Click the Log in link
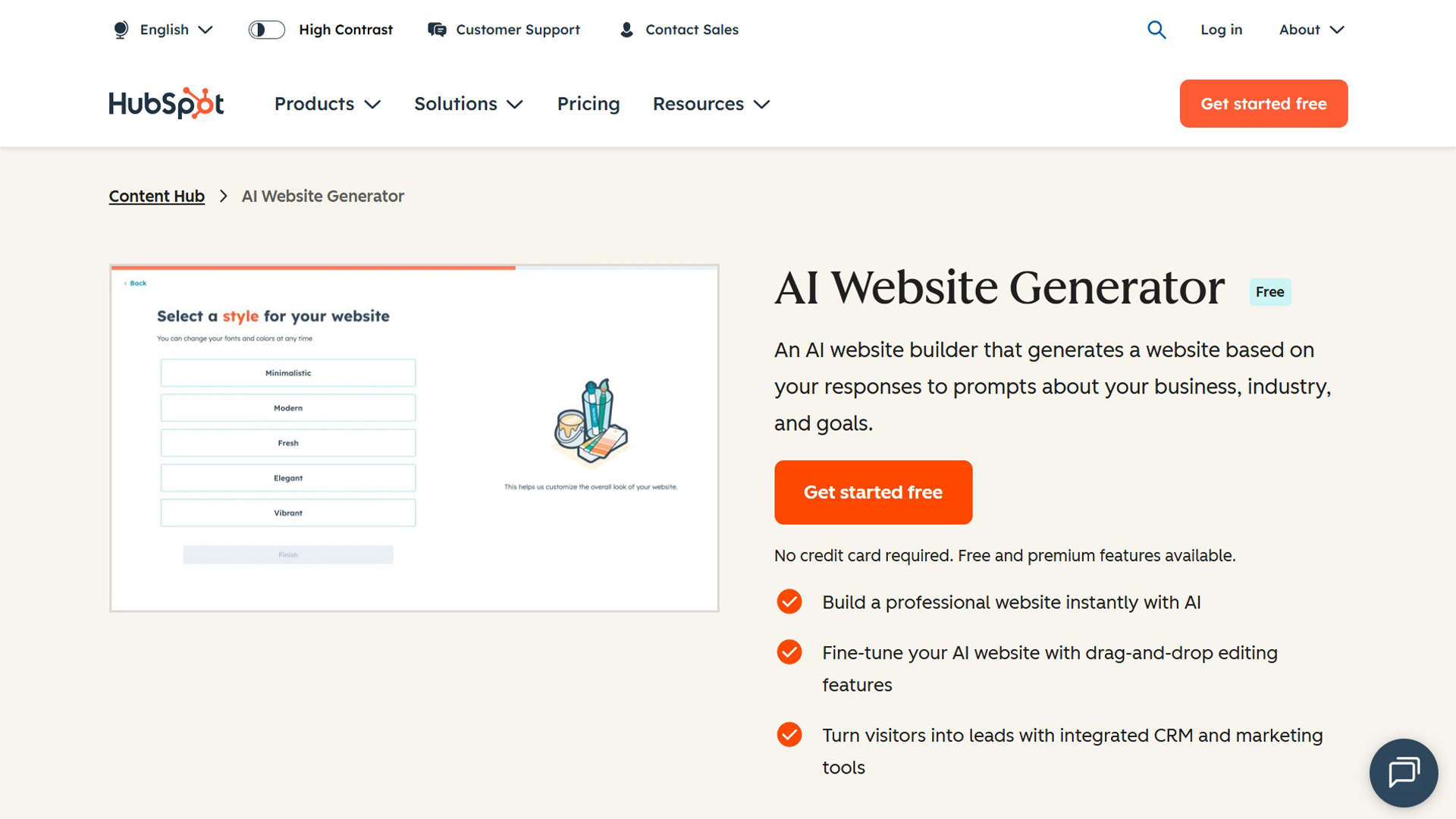This screenshot has width=1456, height=819. (x=1221, y=30)
